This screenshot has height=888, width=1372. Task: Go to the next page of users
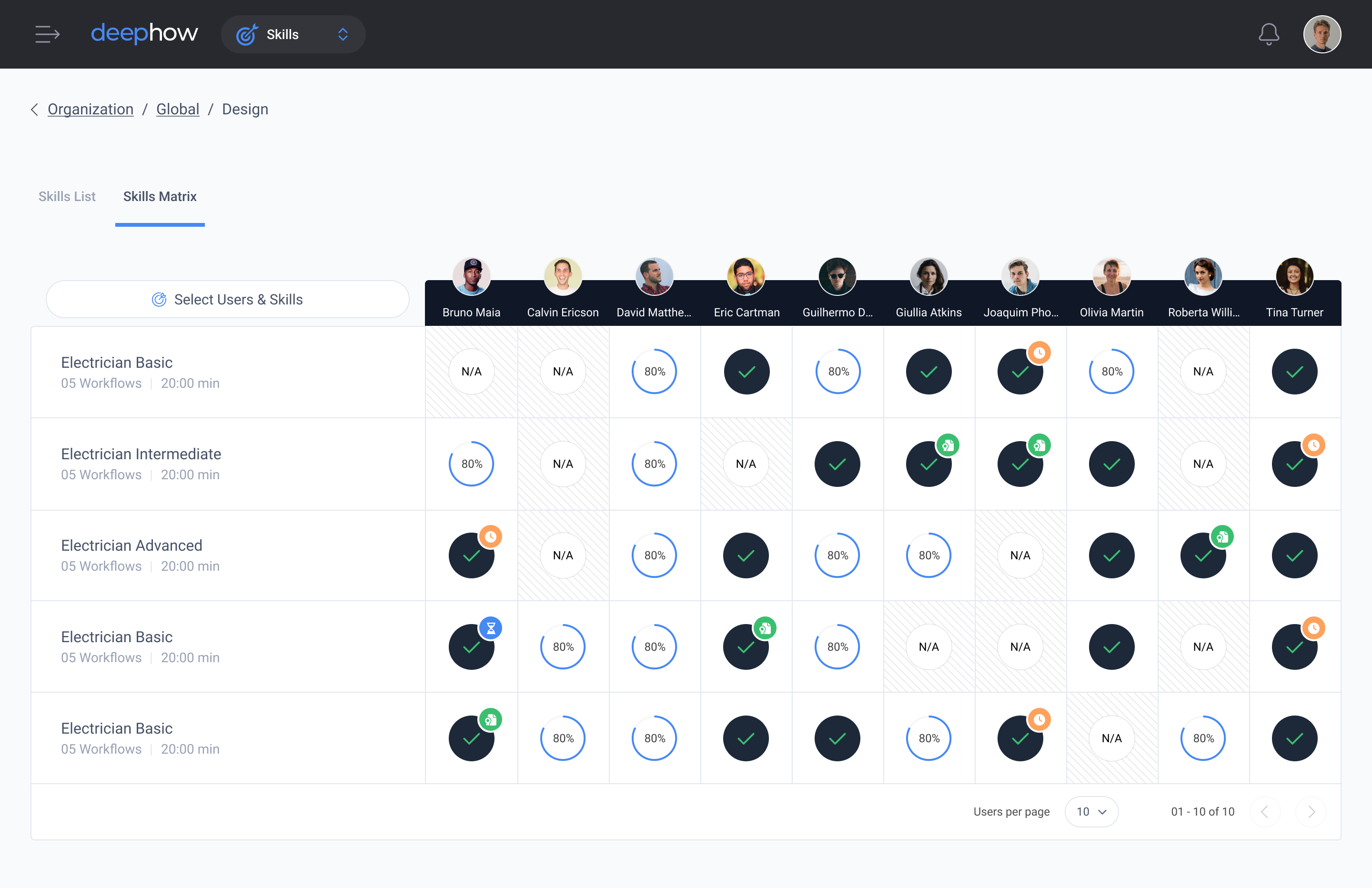click(1311, 812)
